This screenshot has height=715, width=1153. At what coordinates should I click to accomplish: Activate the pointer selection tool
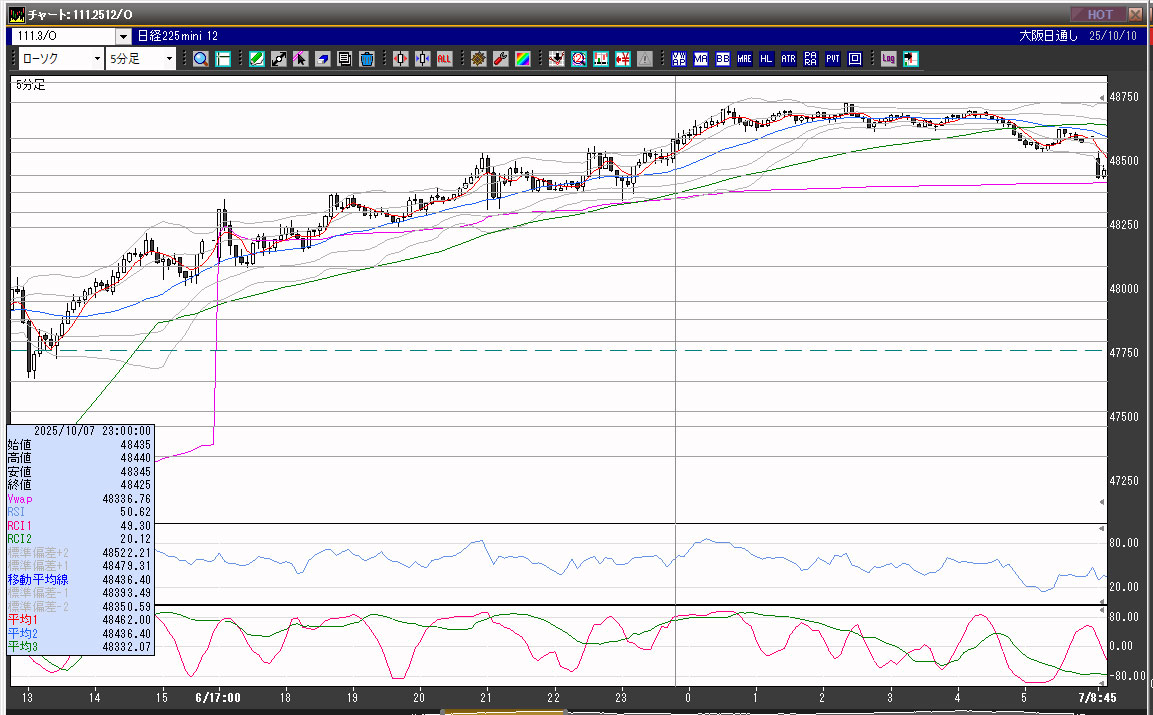(300, 59)
